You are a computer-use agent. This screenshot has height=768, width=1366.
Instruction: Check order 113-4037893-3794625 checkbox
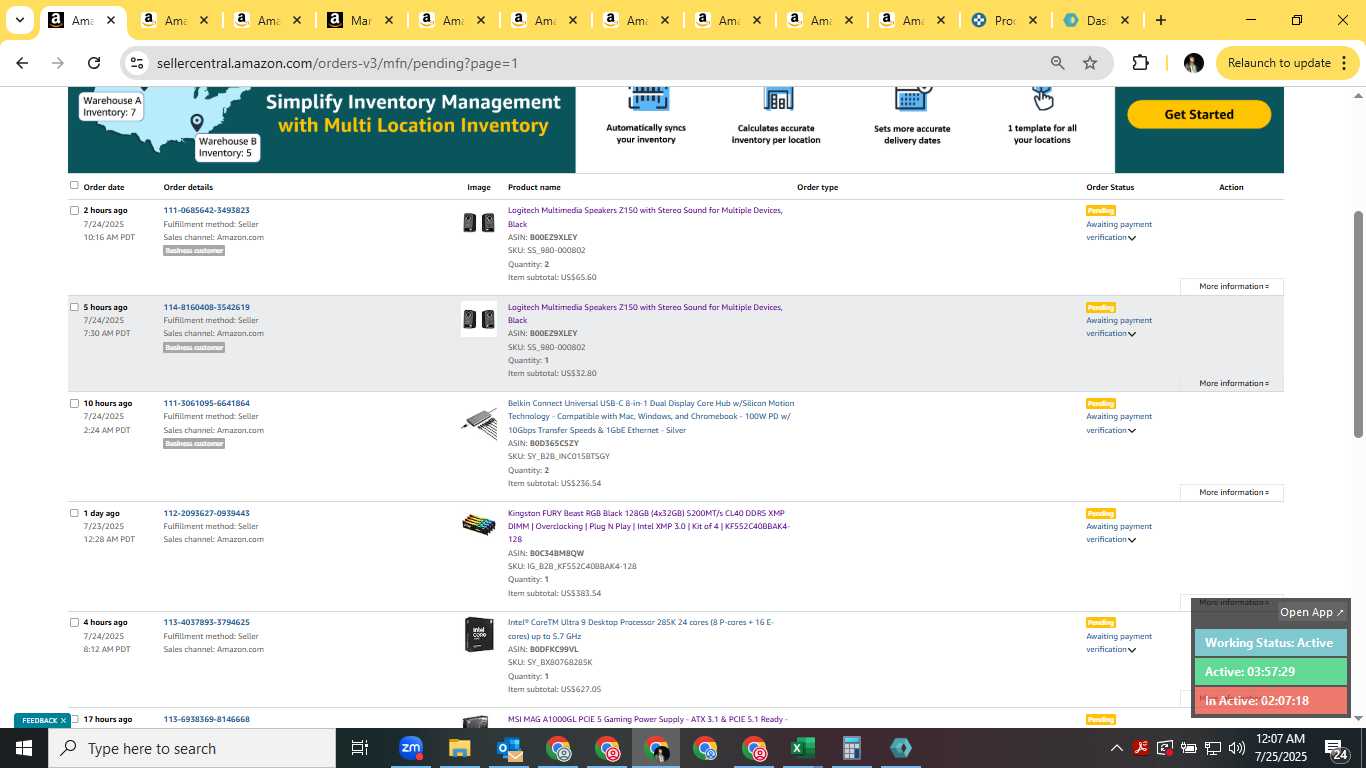pyautogui.click(x=74, y=622)
